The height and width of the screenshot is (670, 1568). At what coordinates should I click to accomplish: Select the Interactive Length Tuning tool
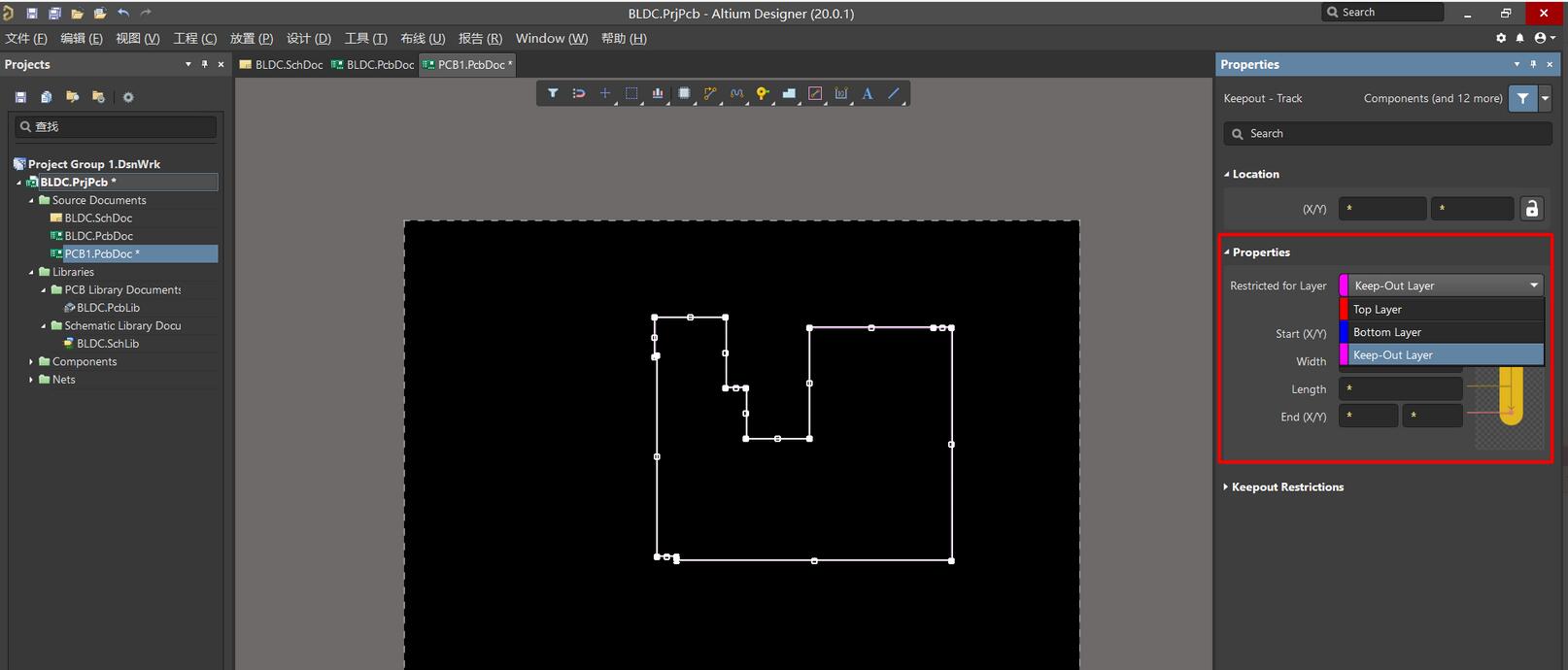736,93
